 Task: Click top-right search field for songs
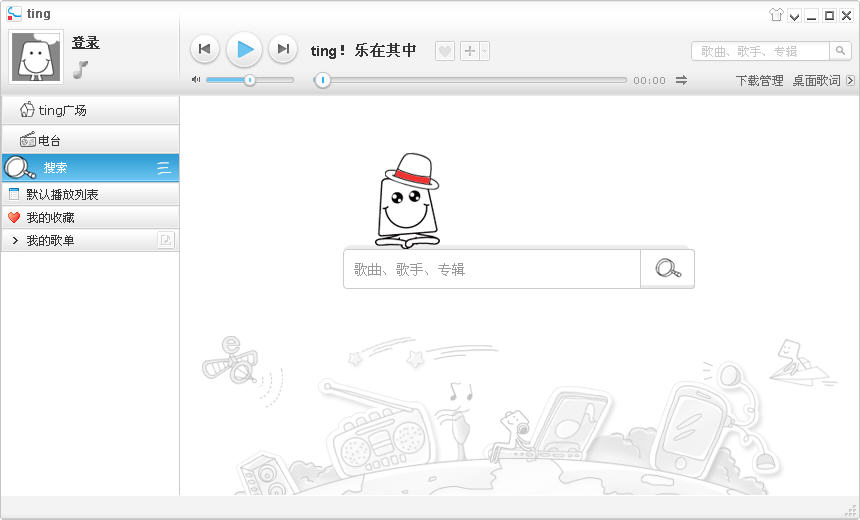click(761, 51)
